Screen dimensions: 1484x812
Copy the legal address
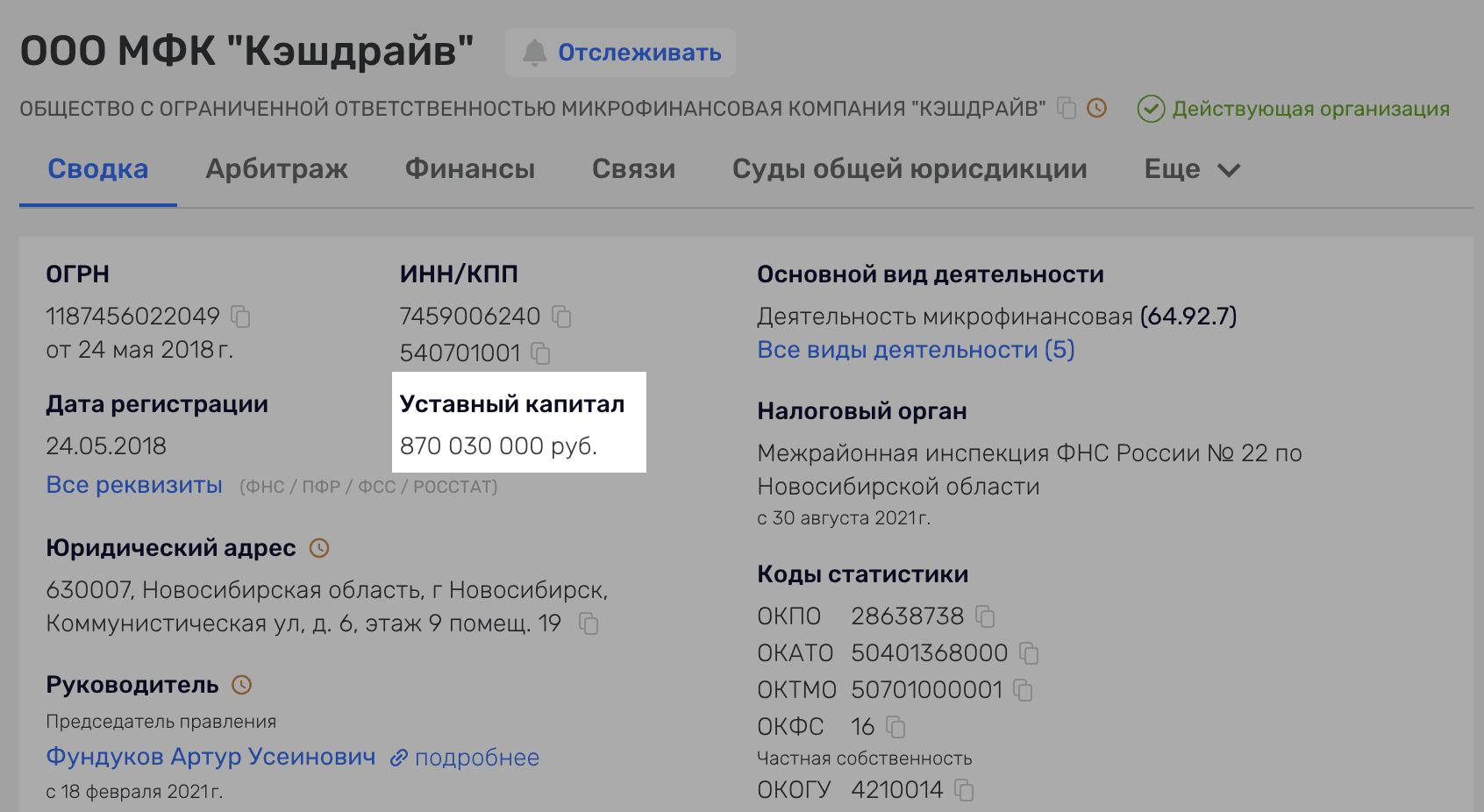(589, 623)
